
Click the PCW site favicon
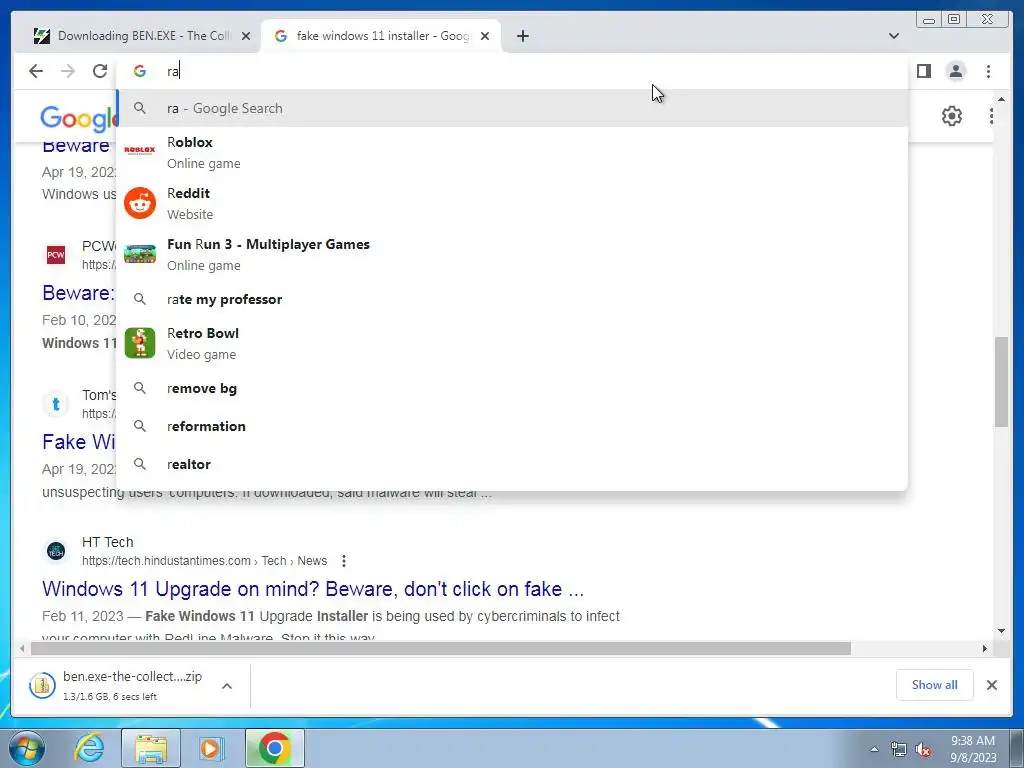[56, 255]
